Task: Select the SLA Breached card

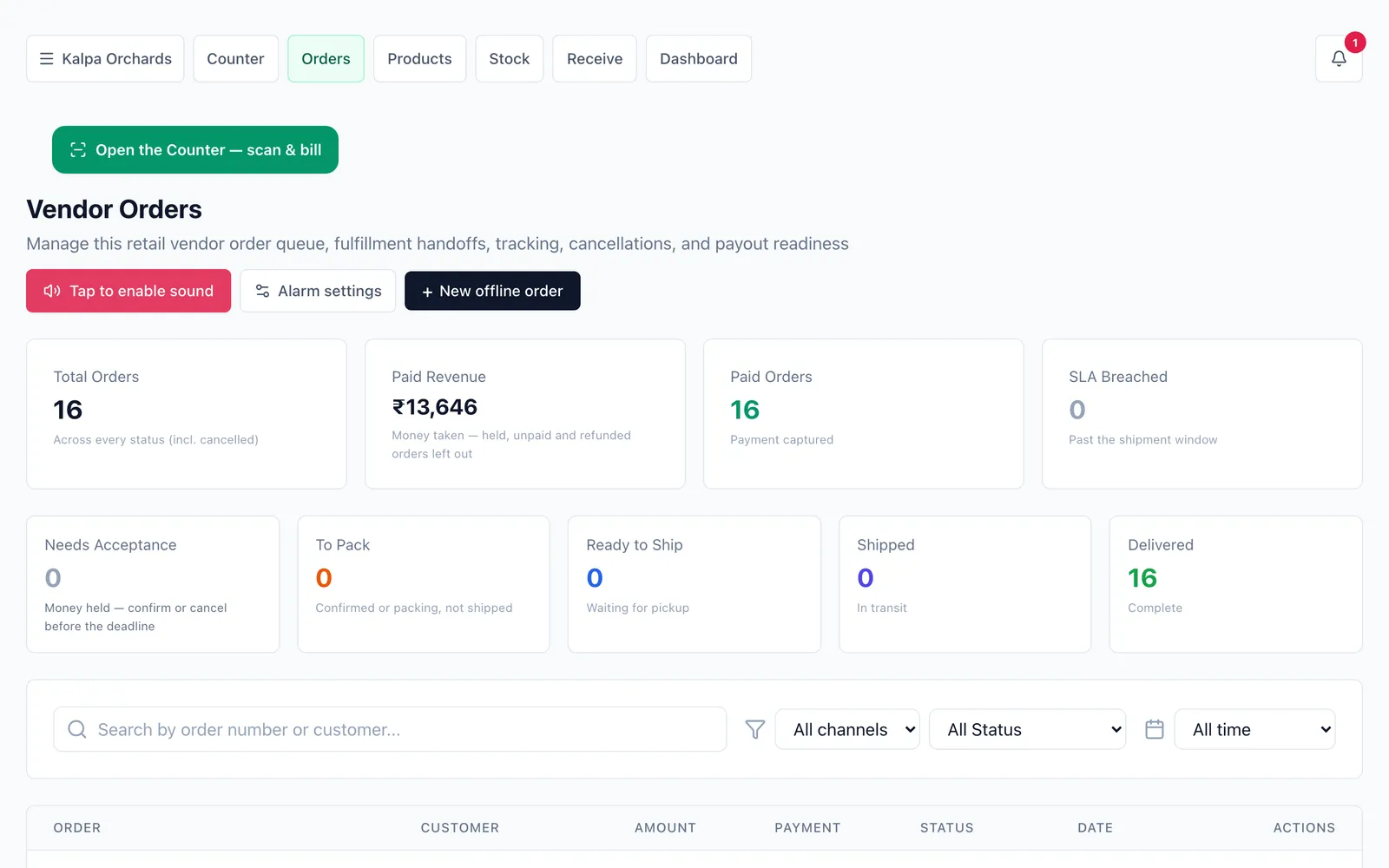Action: [x=1202, y=414]
